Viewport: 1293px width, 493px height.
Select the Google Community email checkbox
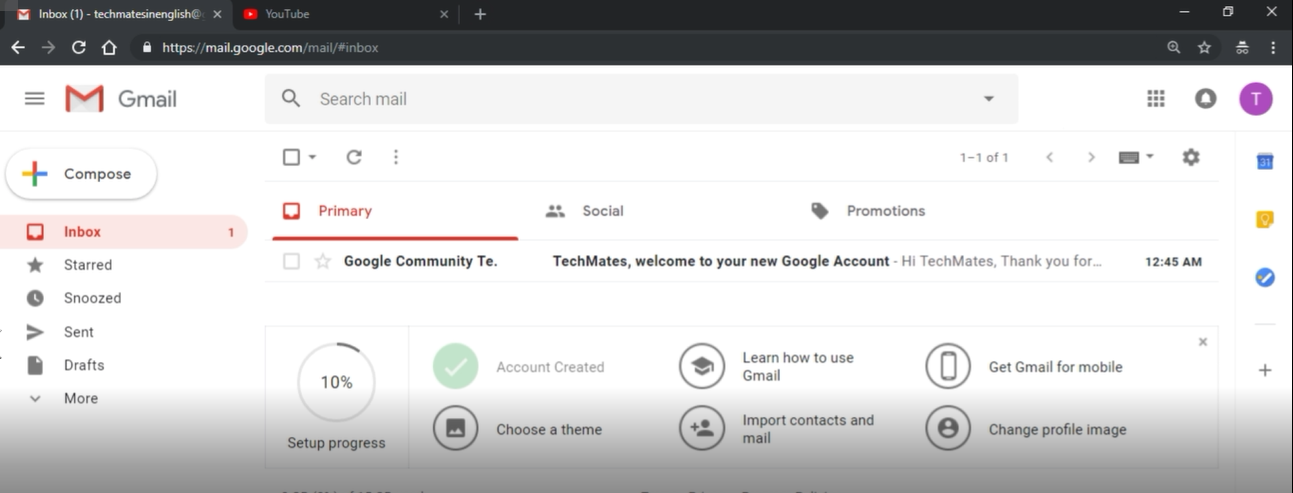(x=291, y=261)
